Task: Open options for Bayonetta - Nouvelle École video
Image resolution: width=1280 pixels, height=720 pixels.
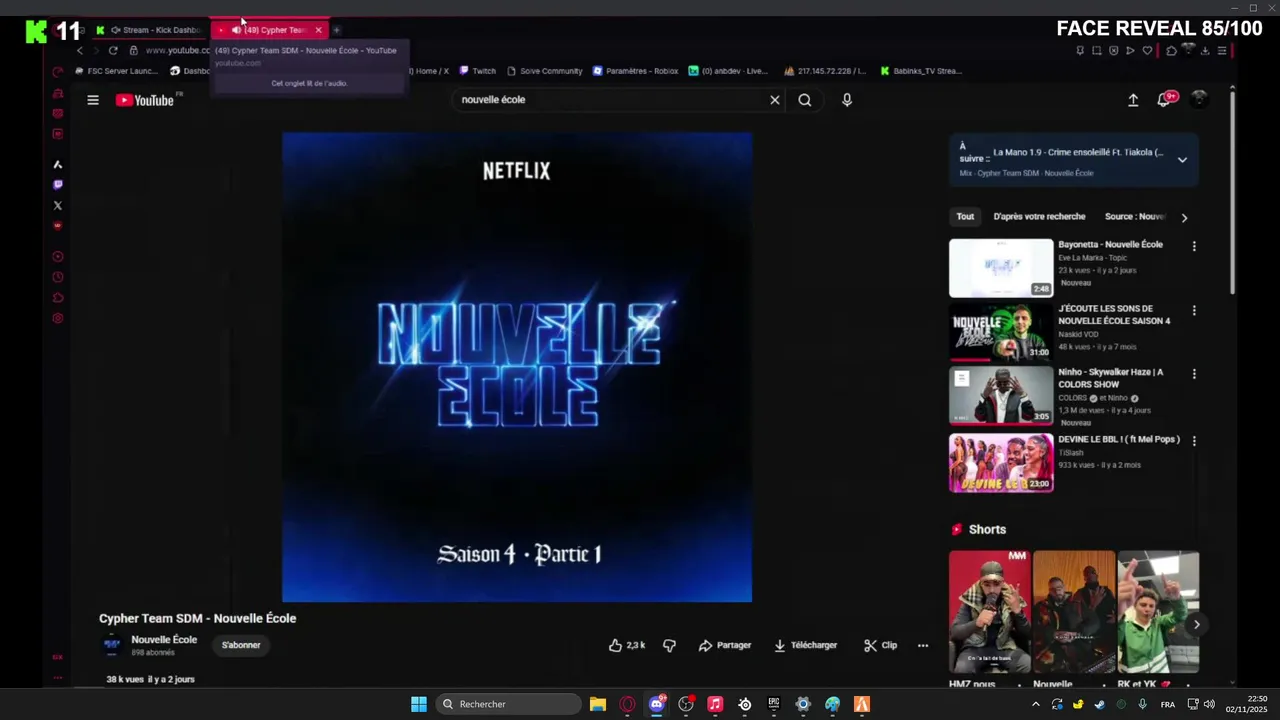Action: coord(1194,246)
